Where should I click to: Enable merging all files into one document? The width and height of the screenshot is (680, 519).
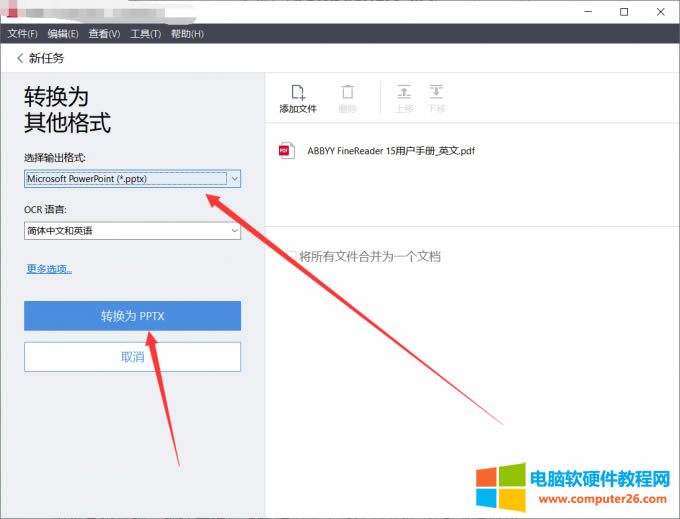(290, 257)
